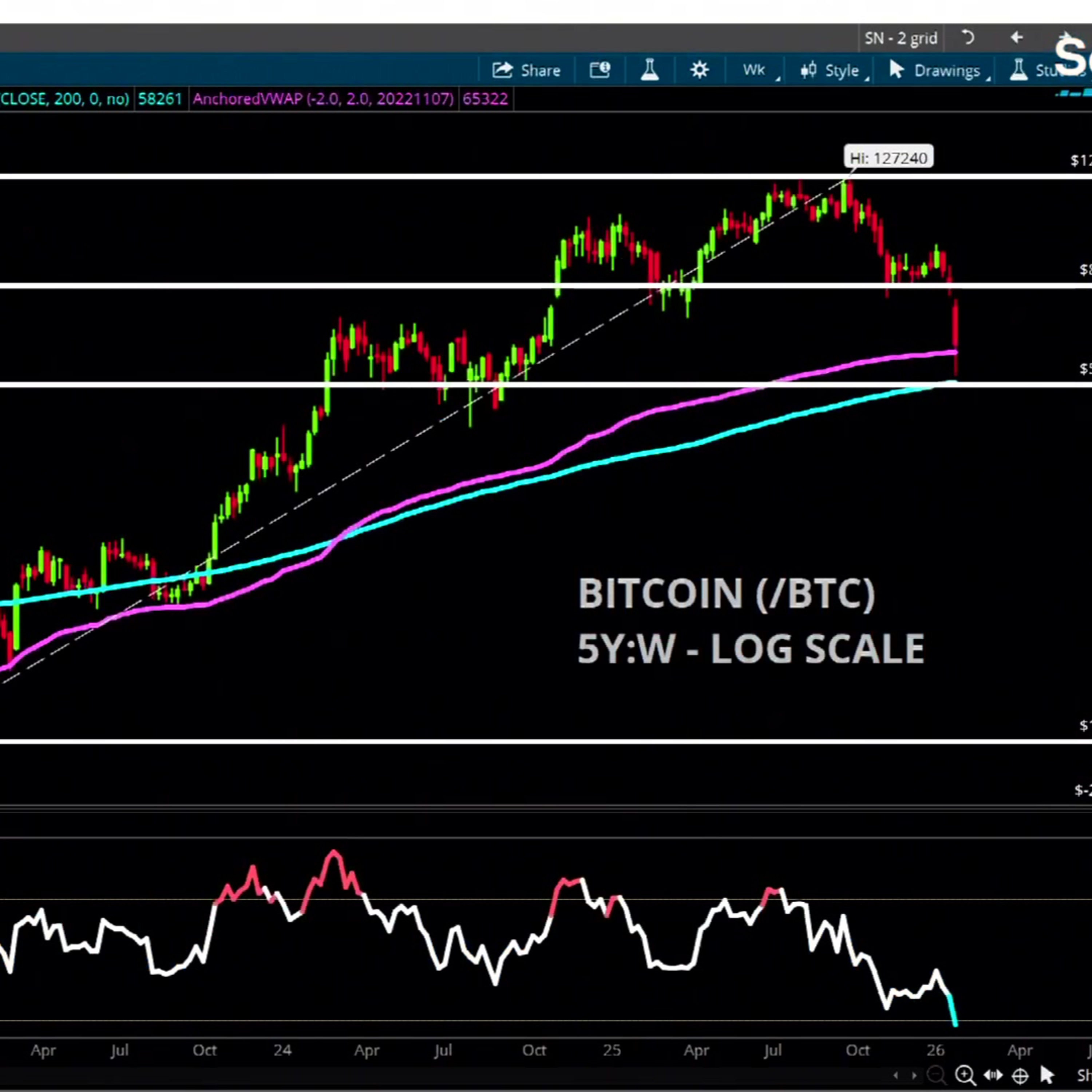This screenshot has width=1092, height=1092.
Task: Click the AnchoredVWAP study label
Action: click(323, 99)
